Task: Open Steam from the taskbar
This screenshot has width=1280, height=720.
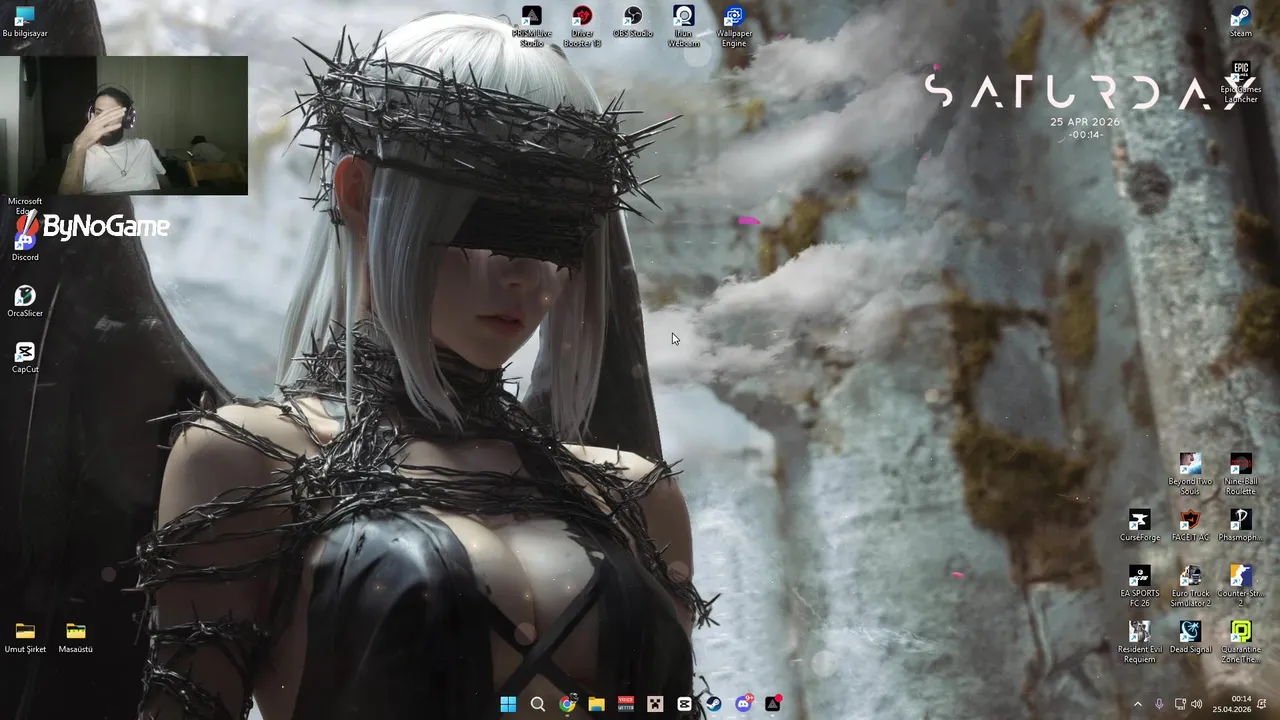Action: pos(714,704)
